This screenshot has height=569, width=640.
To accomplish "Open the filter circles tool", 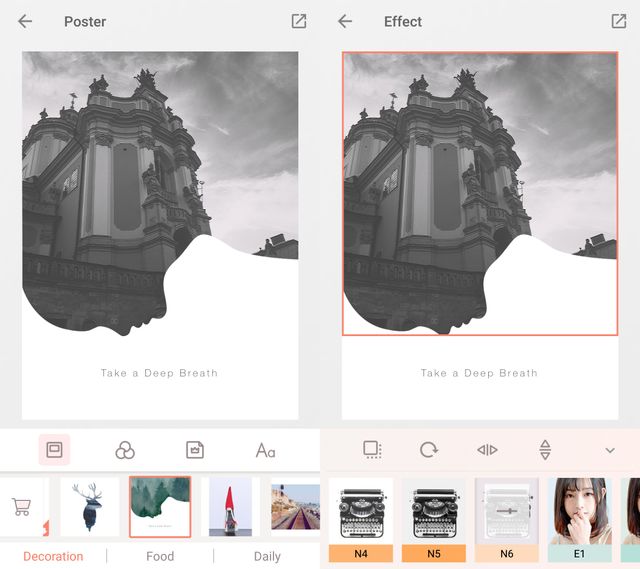I will [125, 451].
